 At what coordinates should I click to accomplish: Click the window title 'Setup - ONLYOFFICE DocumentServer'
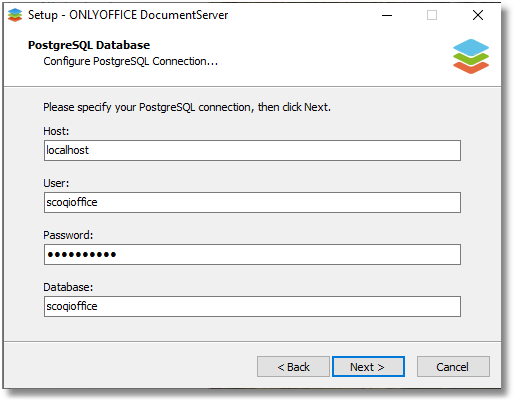coord(128,15)
